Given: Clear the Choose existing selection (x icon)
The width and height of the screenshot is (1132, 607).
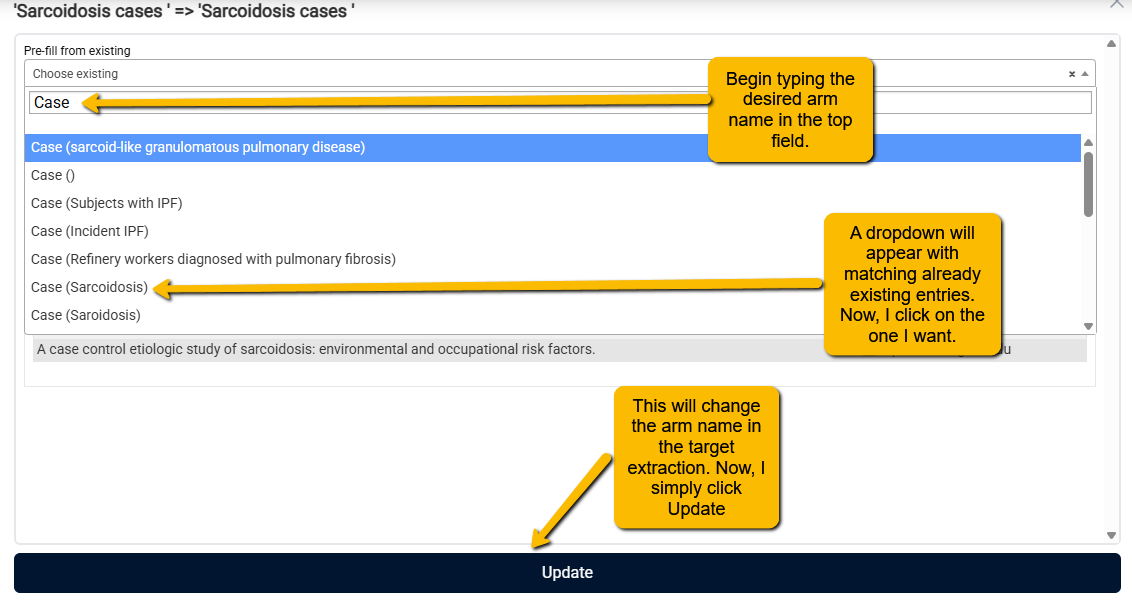Looking at the screenshot, I should pos(1072,74).
